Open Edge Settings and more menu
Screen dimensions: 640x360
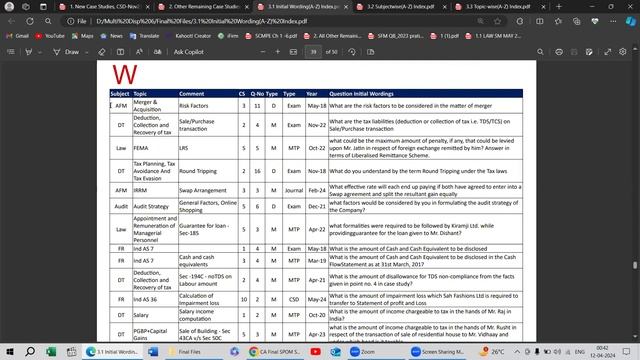click(613, 21)
